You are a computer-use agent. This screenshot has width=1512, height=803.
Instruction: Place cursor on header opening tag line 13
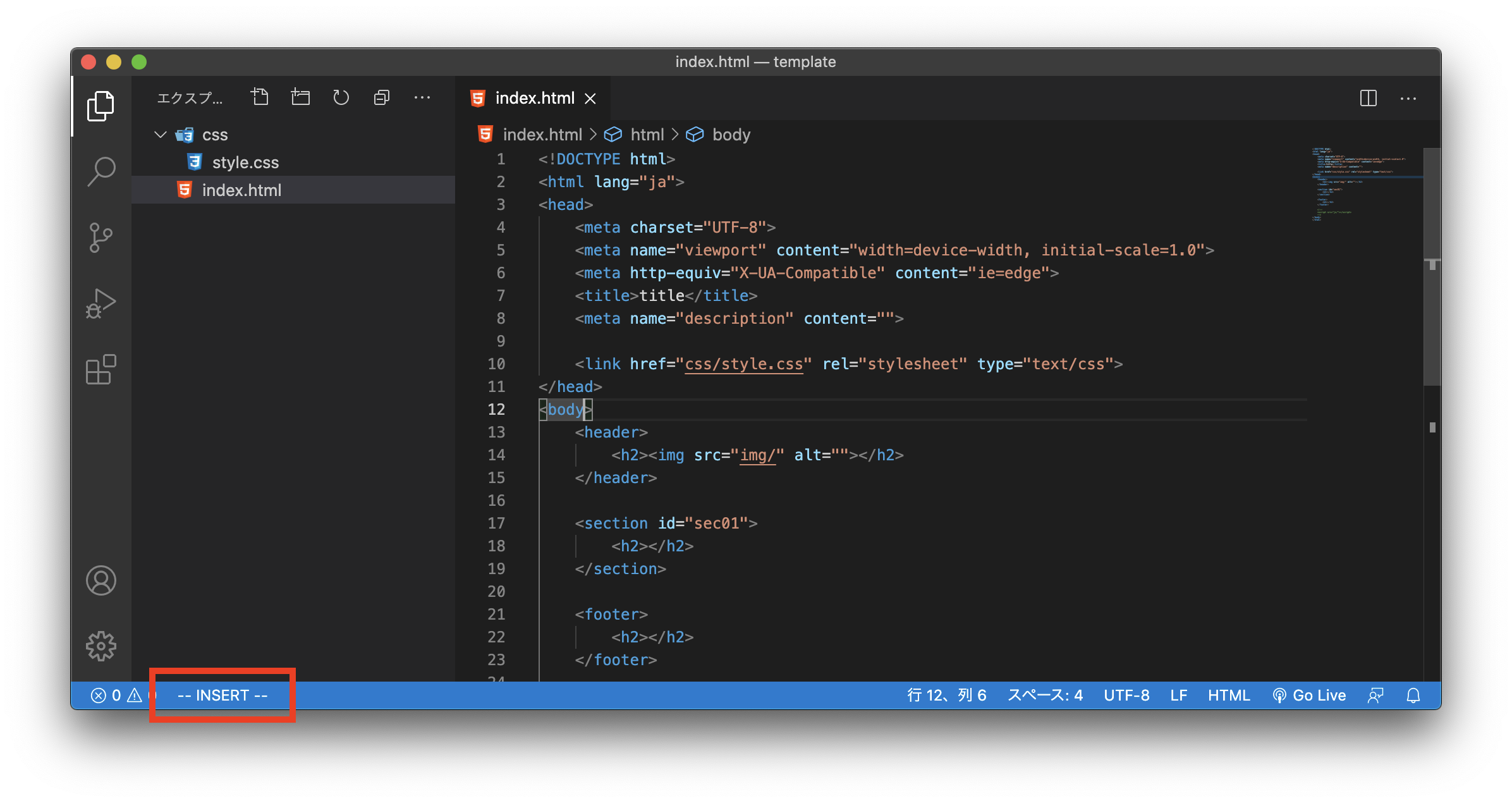[611, 432]
